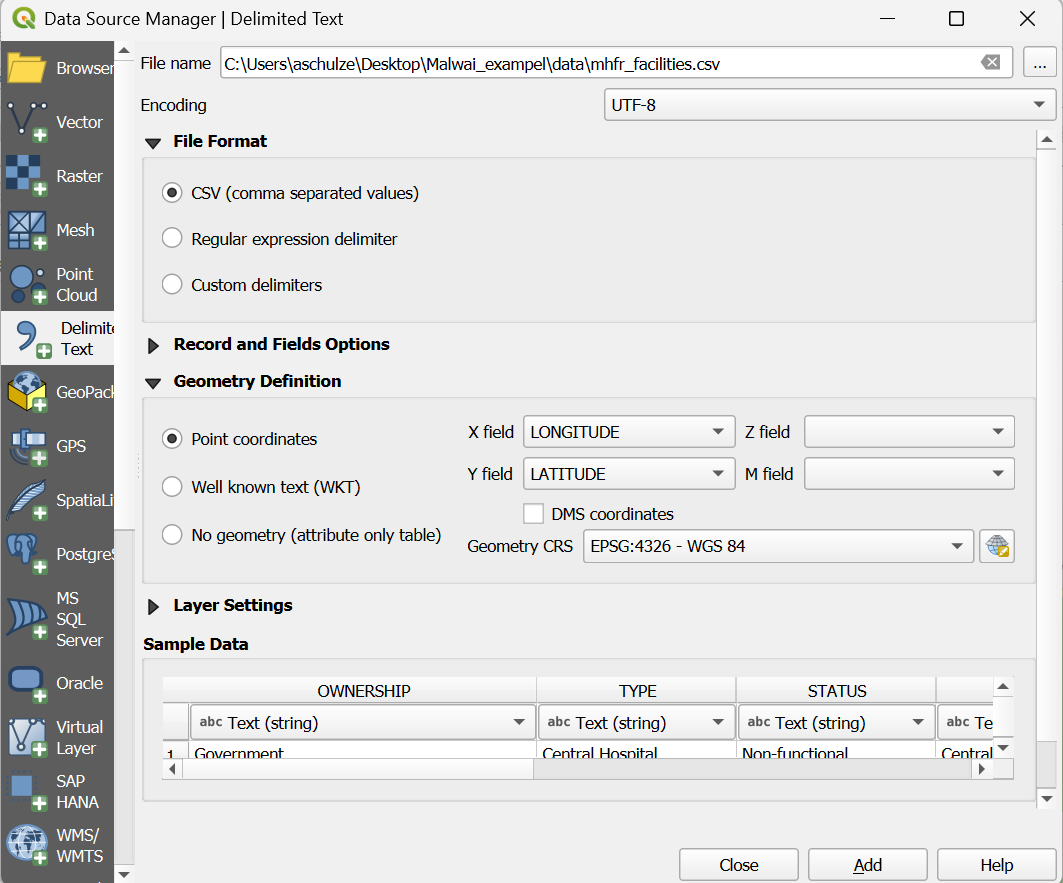Open the Mesh data source
The height and width of the screenshot is (883, 1063).
[x=56, y=230]
